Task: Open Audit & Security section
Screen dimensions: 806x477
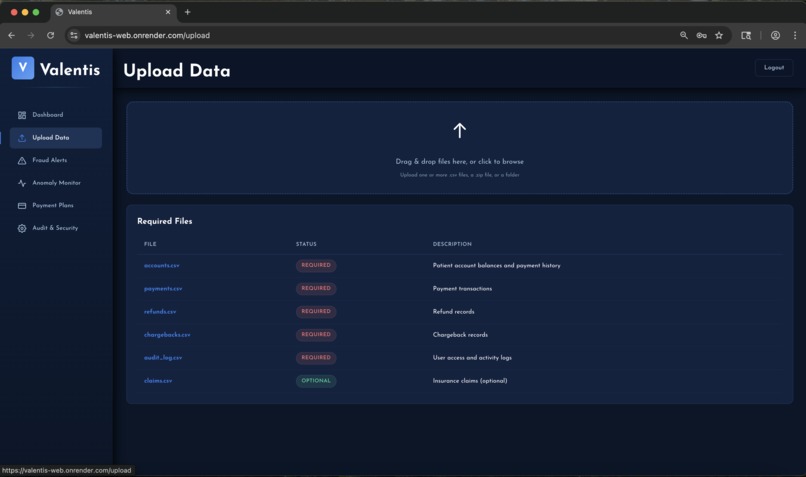Action: pos(56,228)
